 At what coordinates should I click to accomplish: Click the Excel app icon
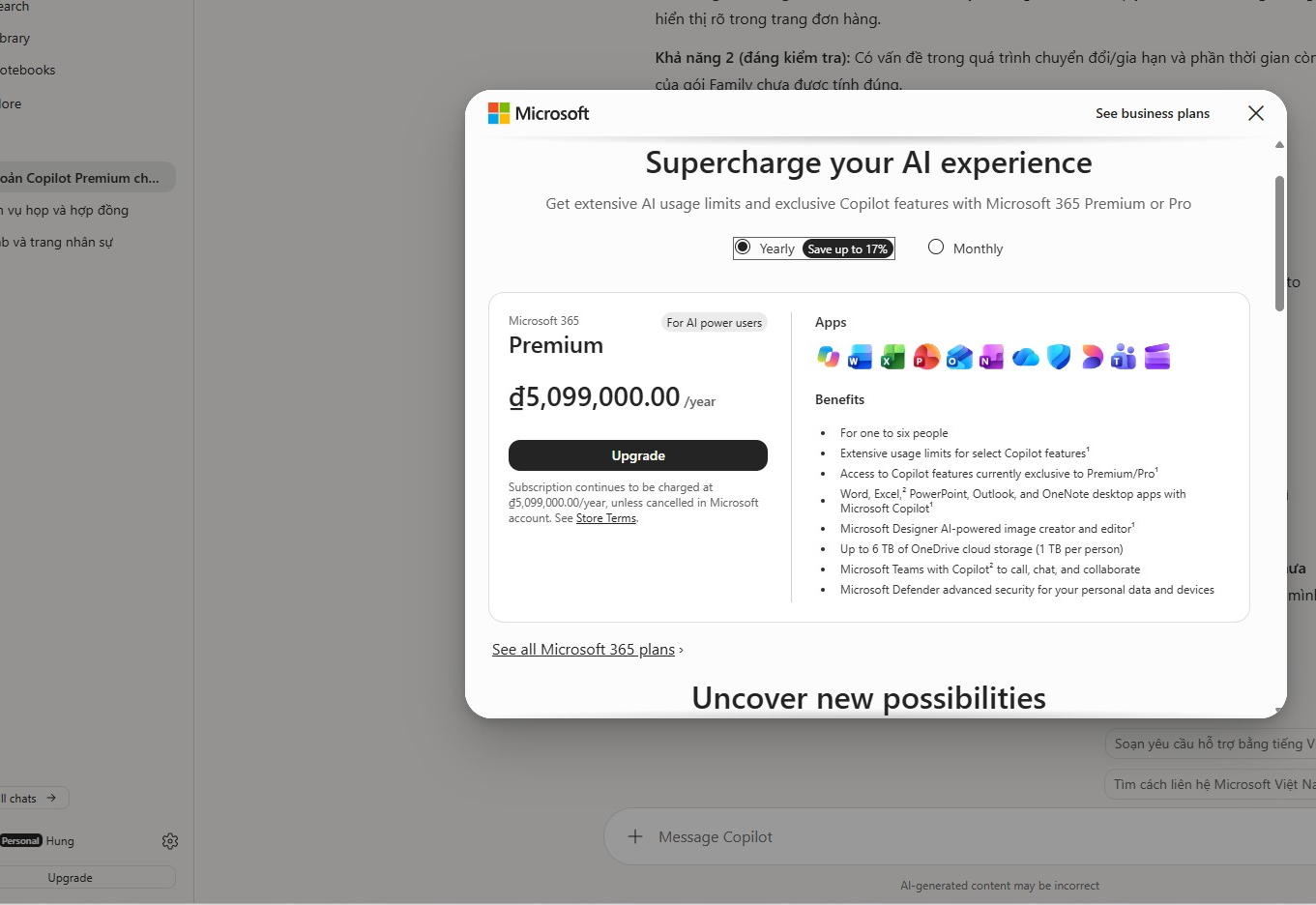[892, 357]
